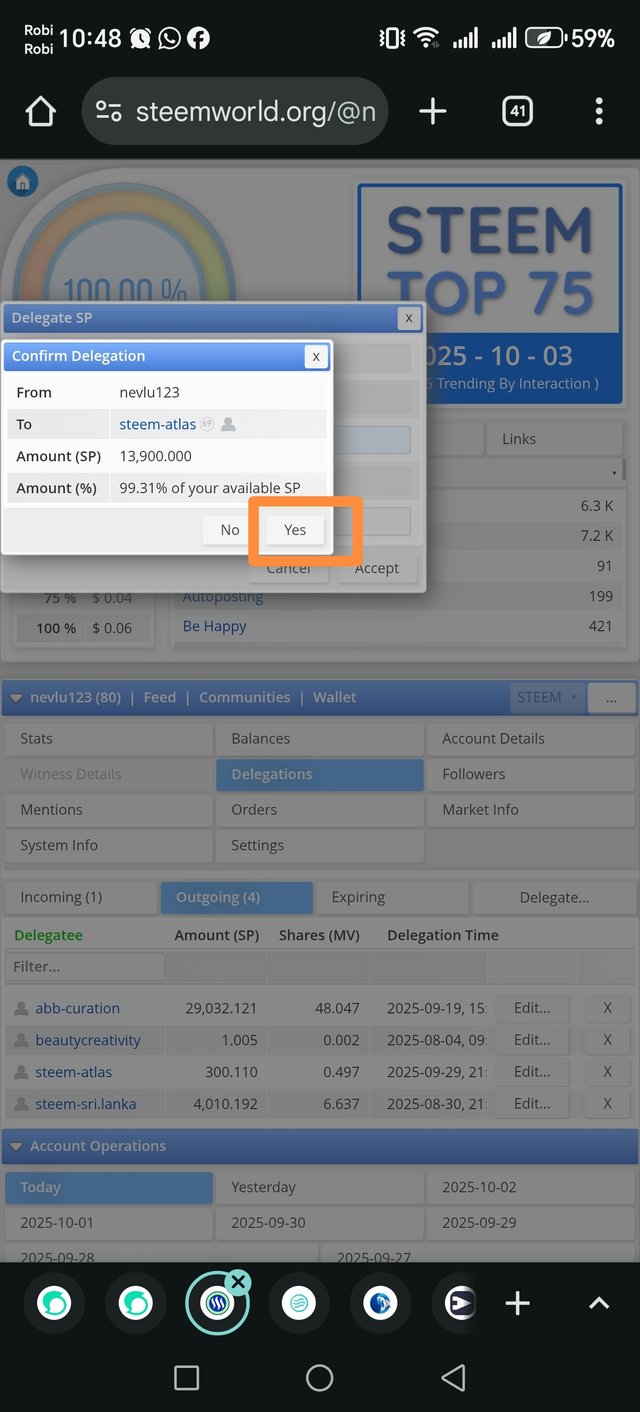
Task: Select the 100 % vote weight row
Action: pyautogui.click(x=84, y=628)
